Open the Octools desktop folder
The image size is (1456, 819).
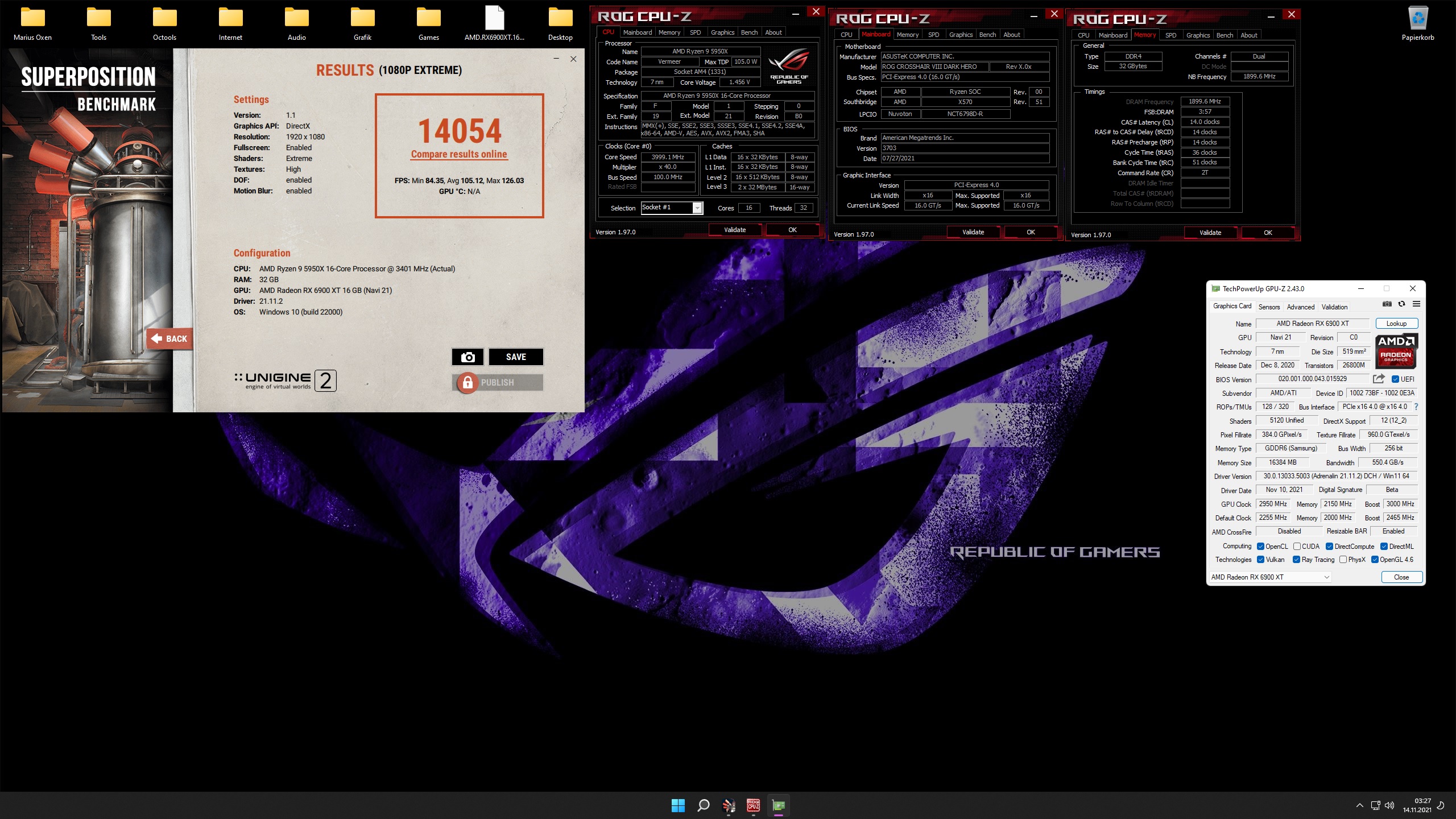(164, 23)
